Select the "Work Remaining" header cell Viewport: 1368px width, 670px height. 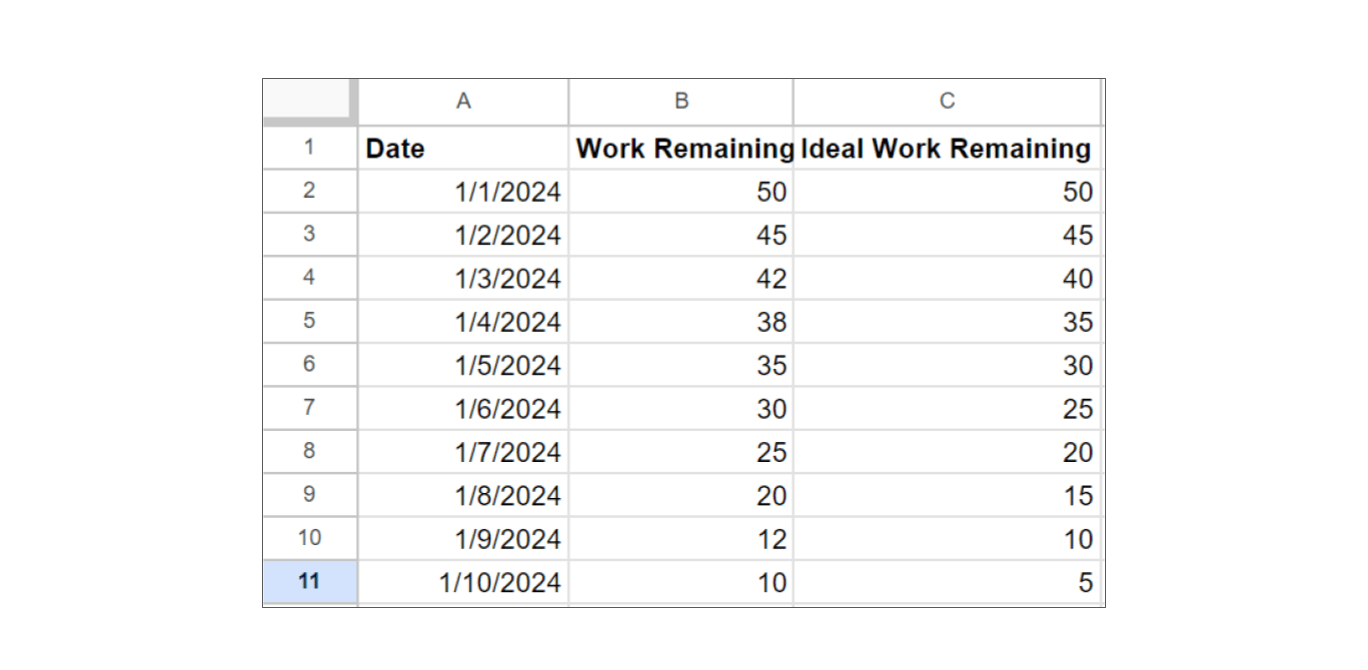681,148
